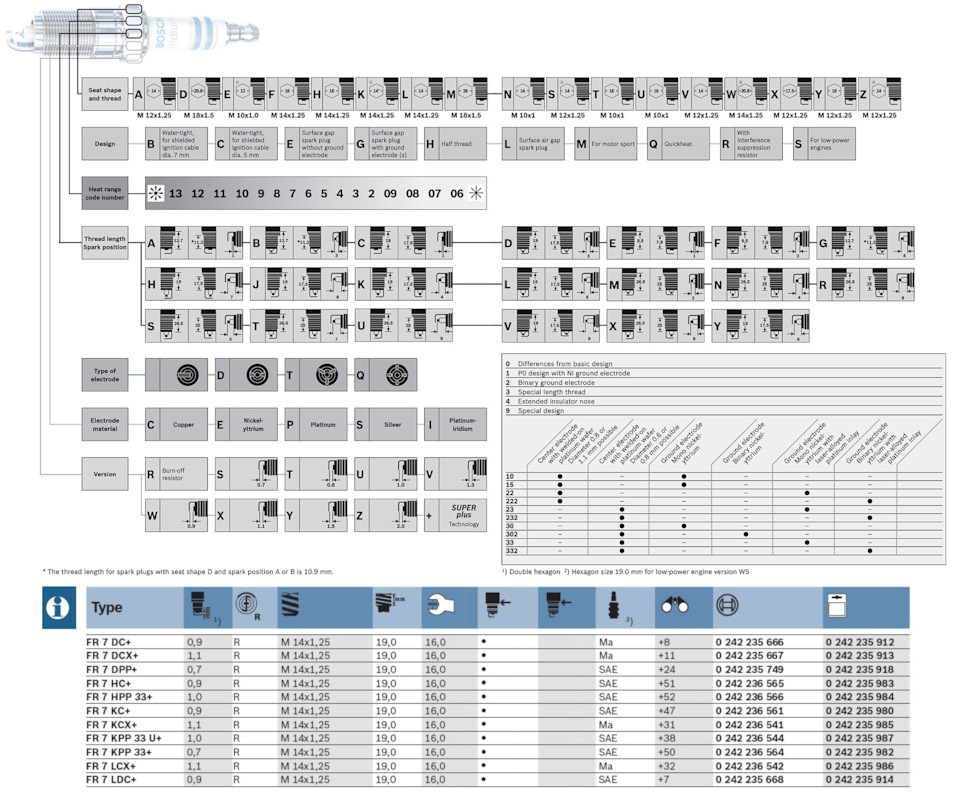Click the FR 7 DC+ type row
Screen dimensions: 960x800
pos(497,642)
